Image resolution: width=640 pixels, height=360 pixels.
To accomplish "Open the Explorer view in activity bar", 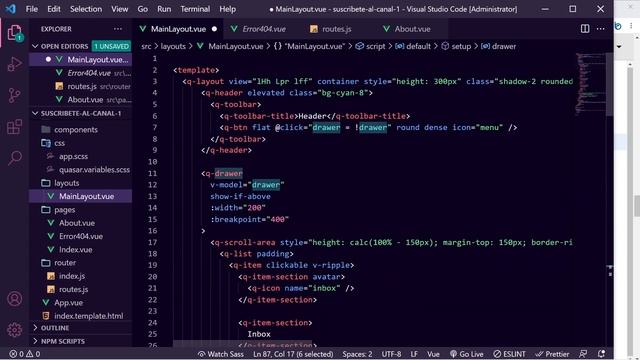I will tap(15, 33).
